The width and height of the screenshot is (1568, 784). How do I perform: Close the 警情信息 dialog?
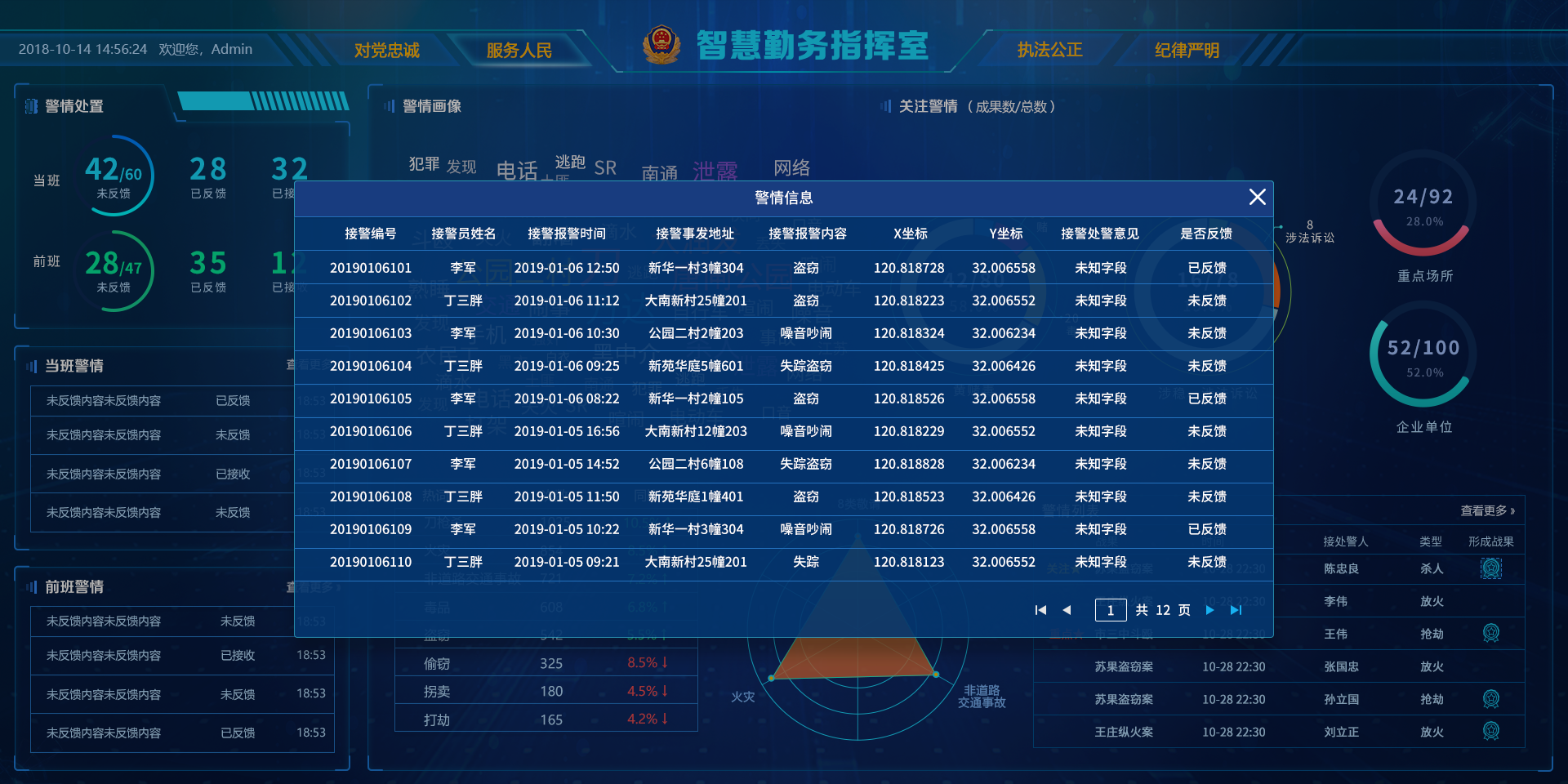click(x=1256, y=198)
